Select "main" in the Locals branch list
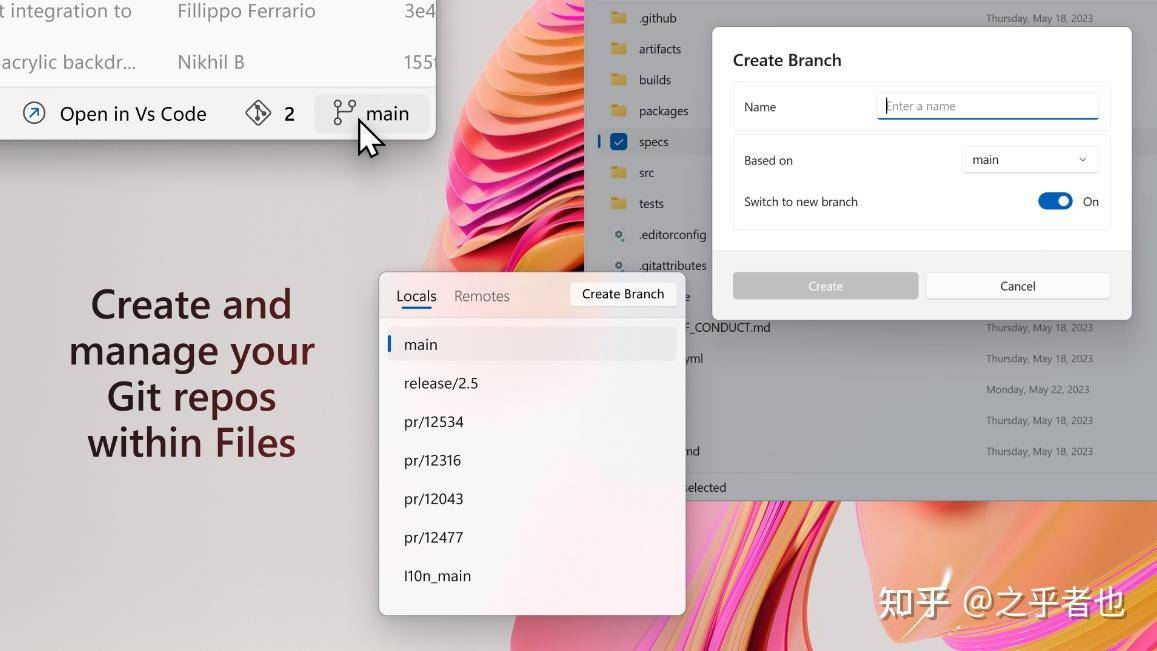1157x651 pixels. click(532, 345)
